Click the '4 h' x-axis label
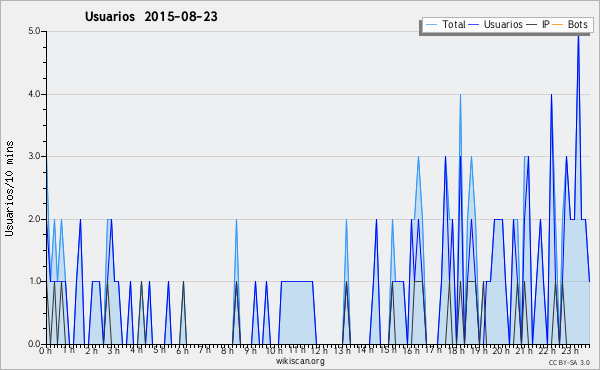Image resolution: width=600 pixels, height=370 pixels. click(136, 350)
